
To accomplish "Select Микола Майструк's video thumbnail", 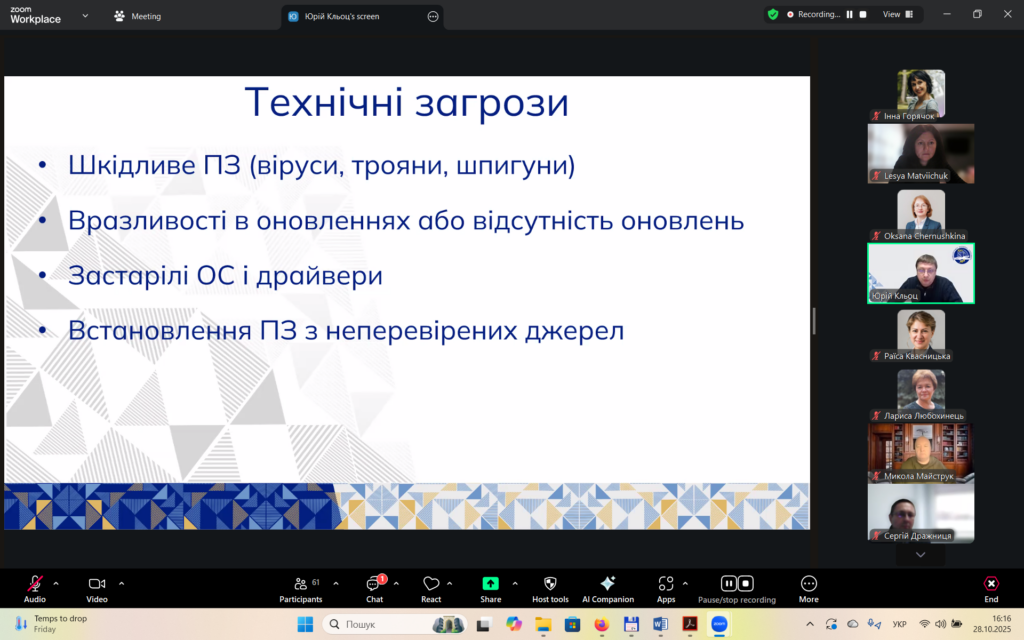I will pyautogui.click(x=920, y=452).
